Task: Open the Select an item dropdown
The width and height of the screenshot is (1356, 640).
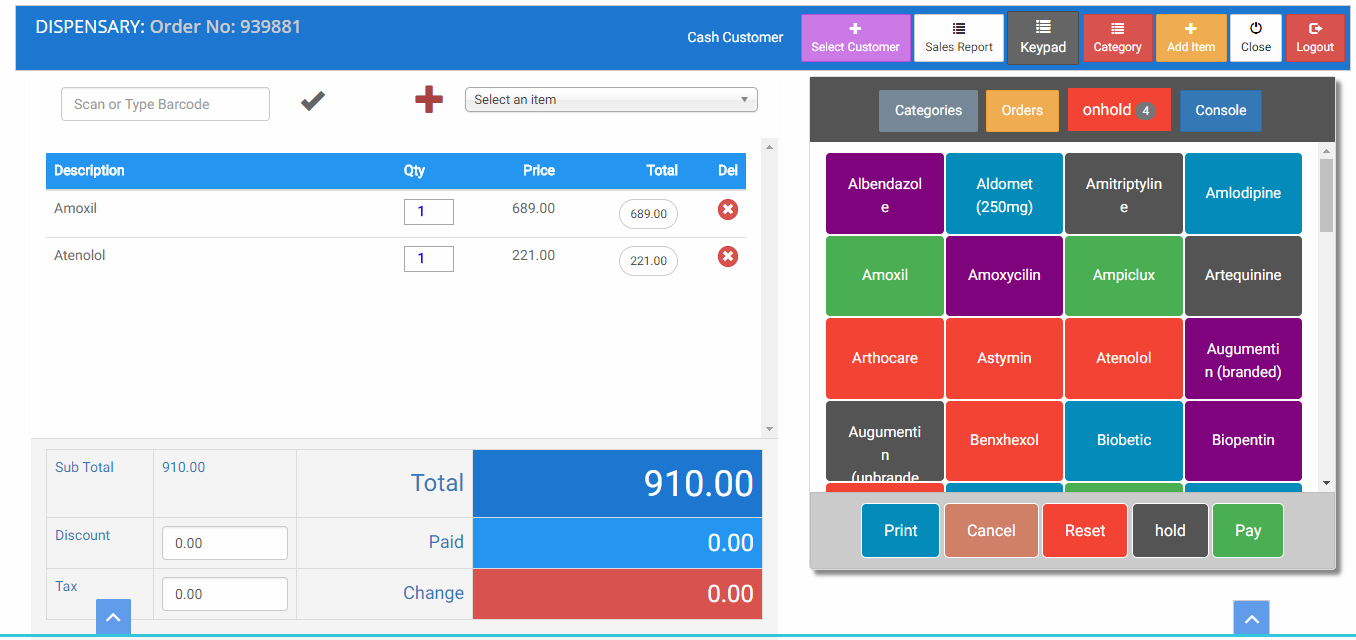Action: coord(611,100)
